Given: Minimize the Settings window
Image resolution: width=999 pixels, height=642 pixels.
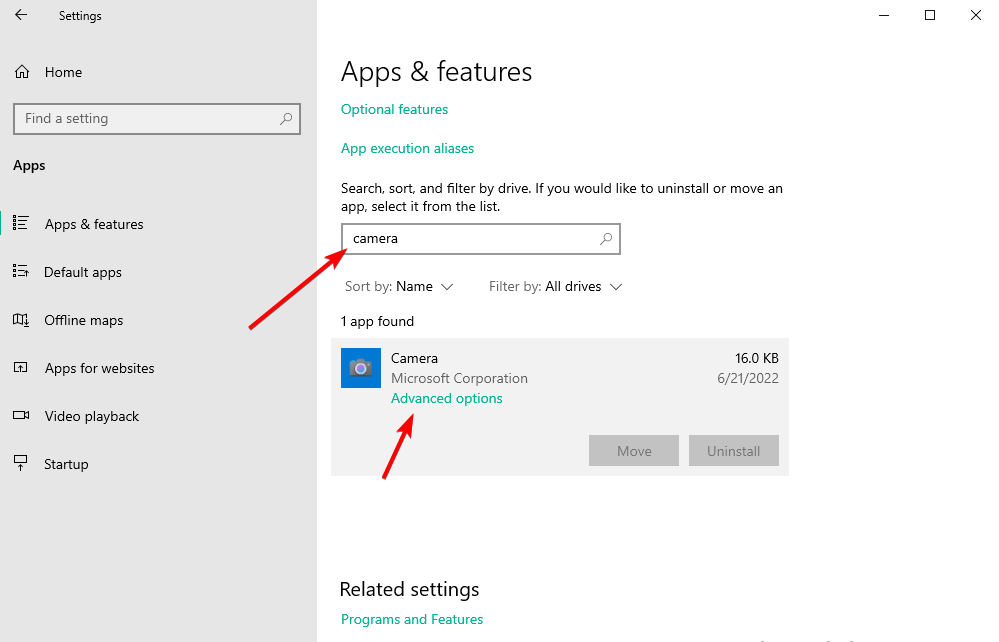Looking at the screenshot, I should coord(884,15).
